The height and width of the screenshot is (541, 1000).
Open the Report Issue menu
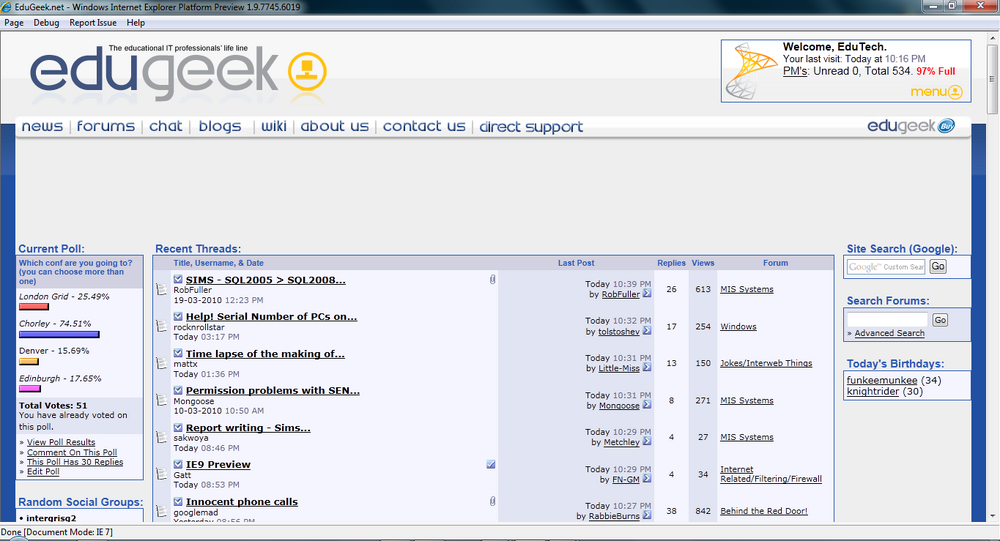tap(93, 22)
